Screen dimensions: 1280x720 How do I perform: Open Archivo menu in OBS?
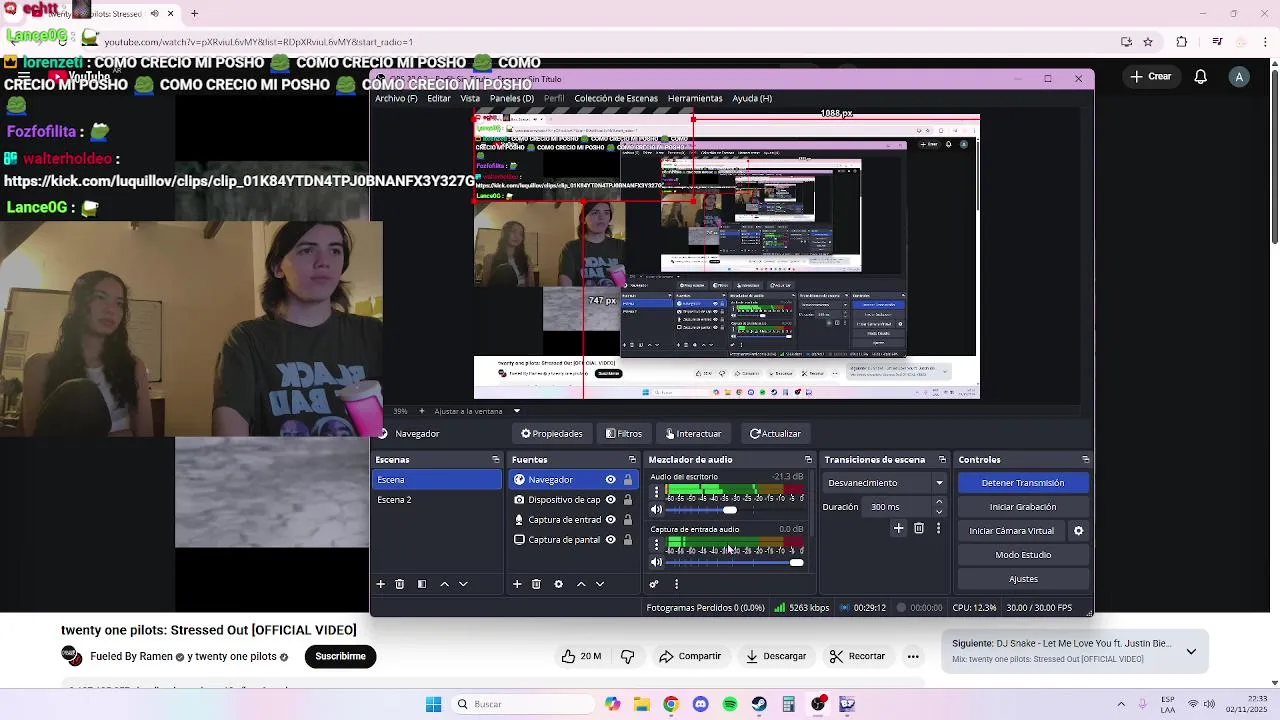point(396,99)
